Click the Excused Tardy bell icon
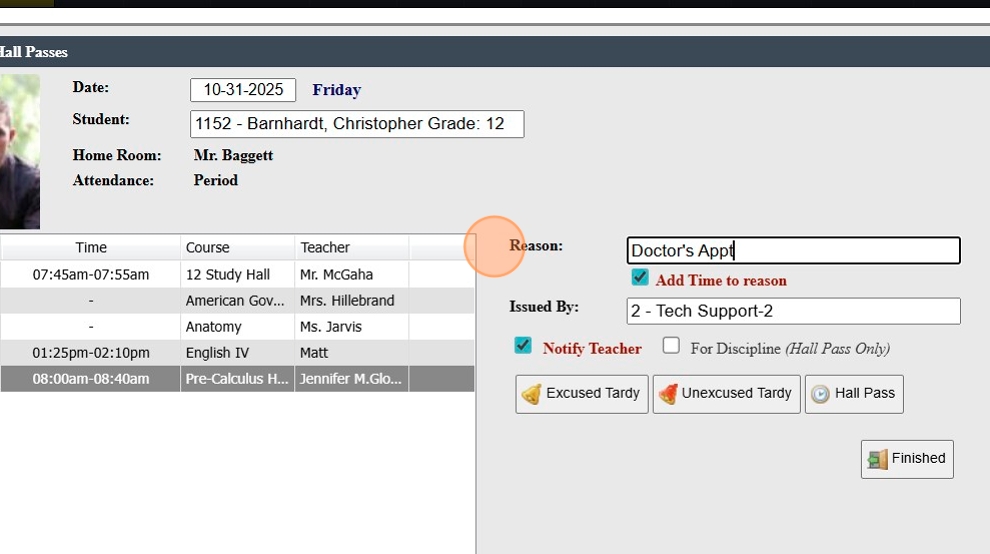990x554 pixels. tap(531, 394)
